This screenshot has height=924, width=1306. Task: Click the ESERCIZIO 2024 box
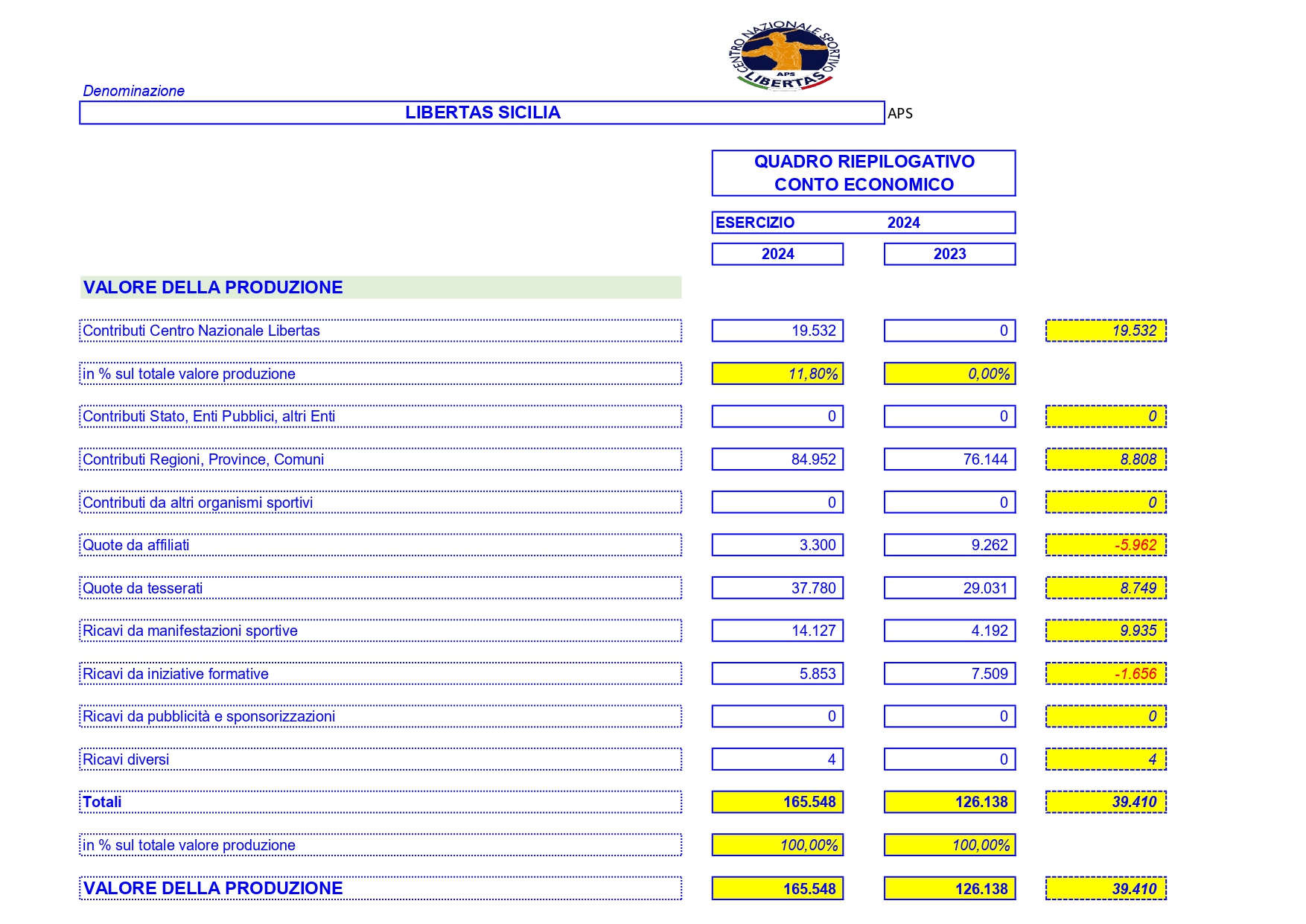[864, 223]
